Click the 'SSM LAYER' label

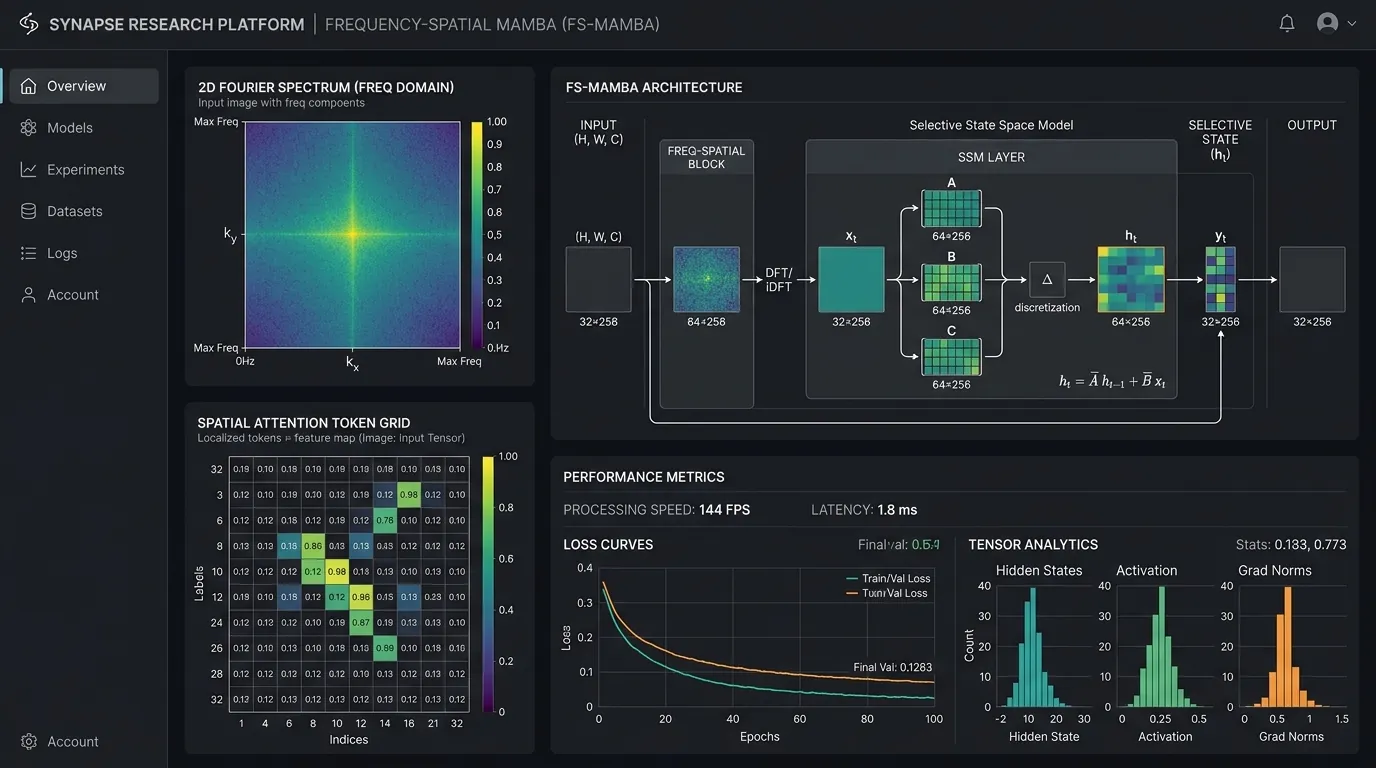[991, 157]
